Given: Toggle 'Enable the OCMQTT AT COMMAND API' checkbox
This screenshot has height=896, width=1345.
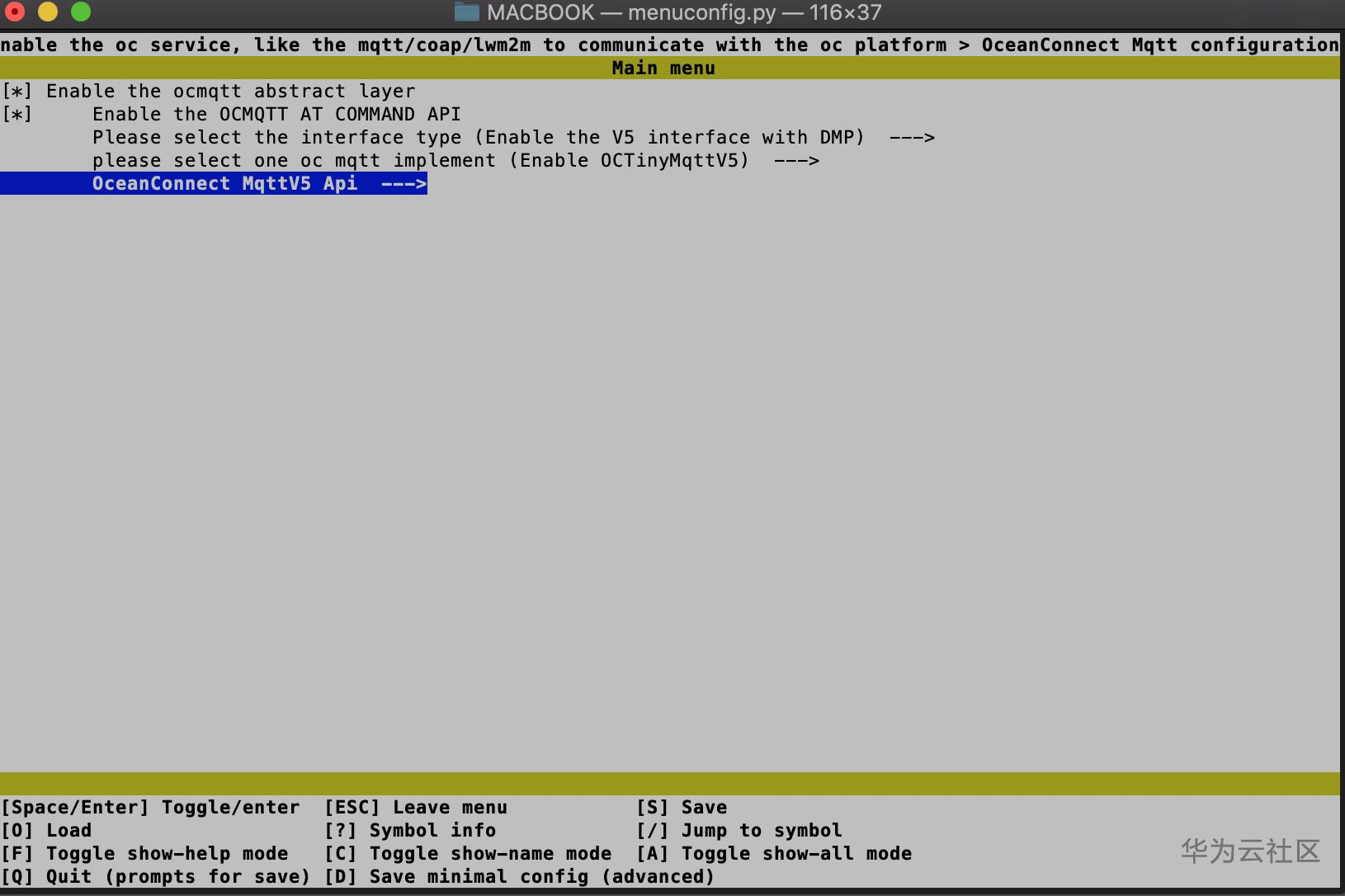Looking at the screenshot, I should pyautogui.click(x=18, y=114).
